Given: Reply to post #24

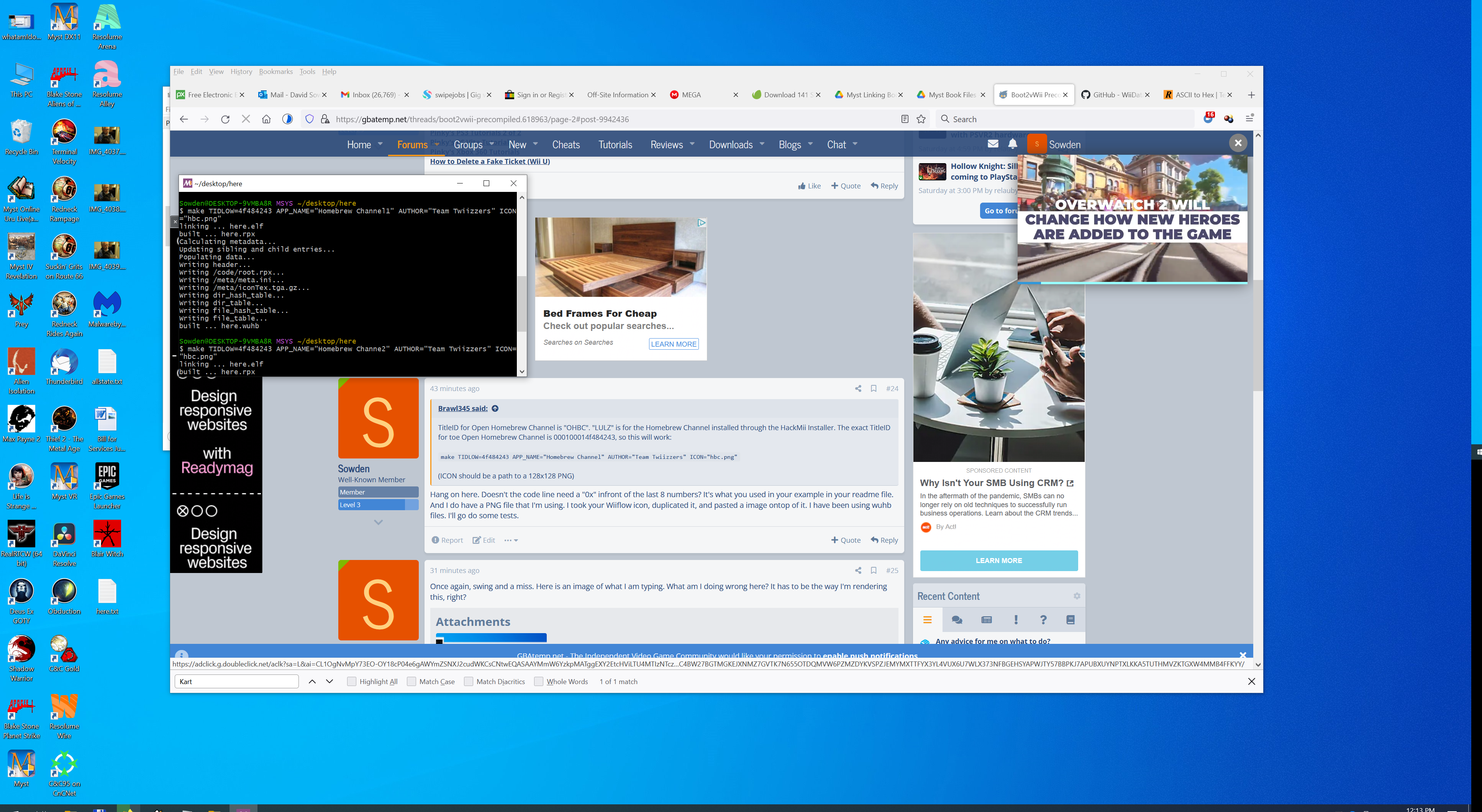Looking at the screenshot, I should pos(884,540).
